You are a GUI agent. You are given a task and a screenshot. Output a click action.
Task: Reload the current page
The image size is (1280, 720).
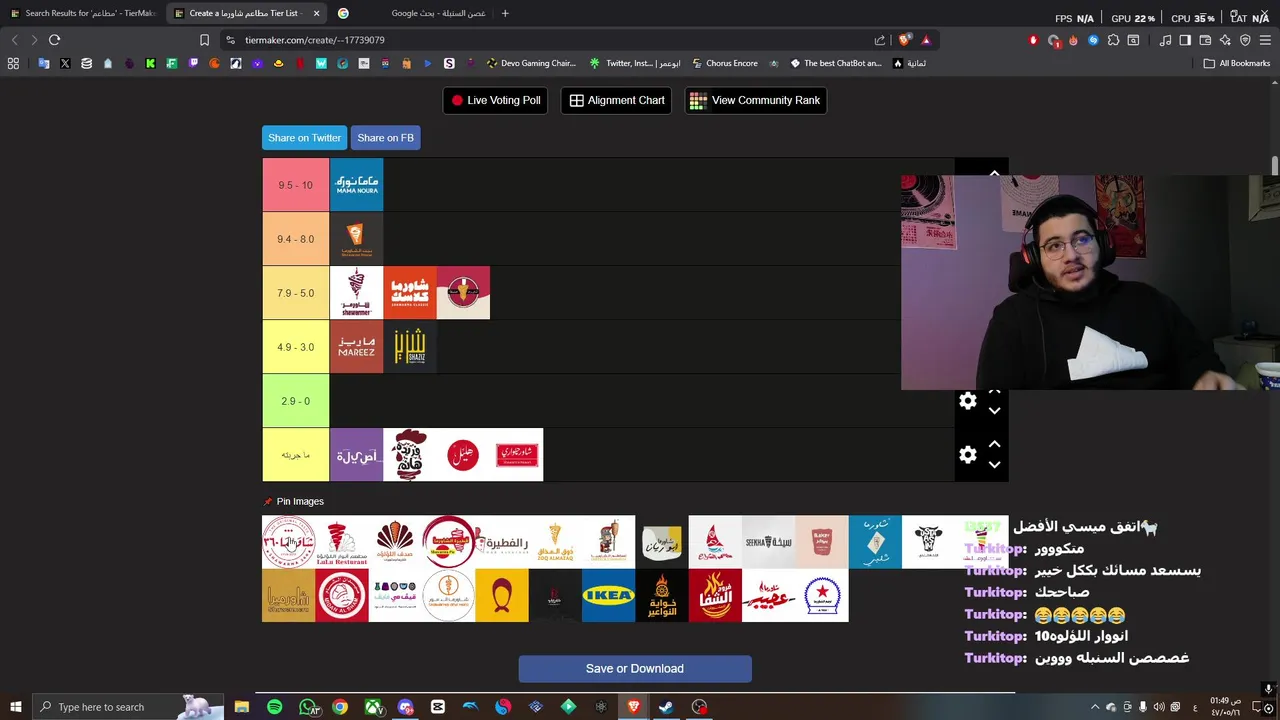(54, 40)
